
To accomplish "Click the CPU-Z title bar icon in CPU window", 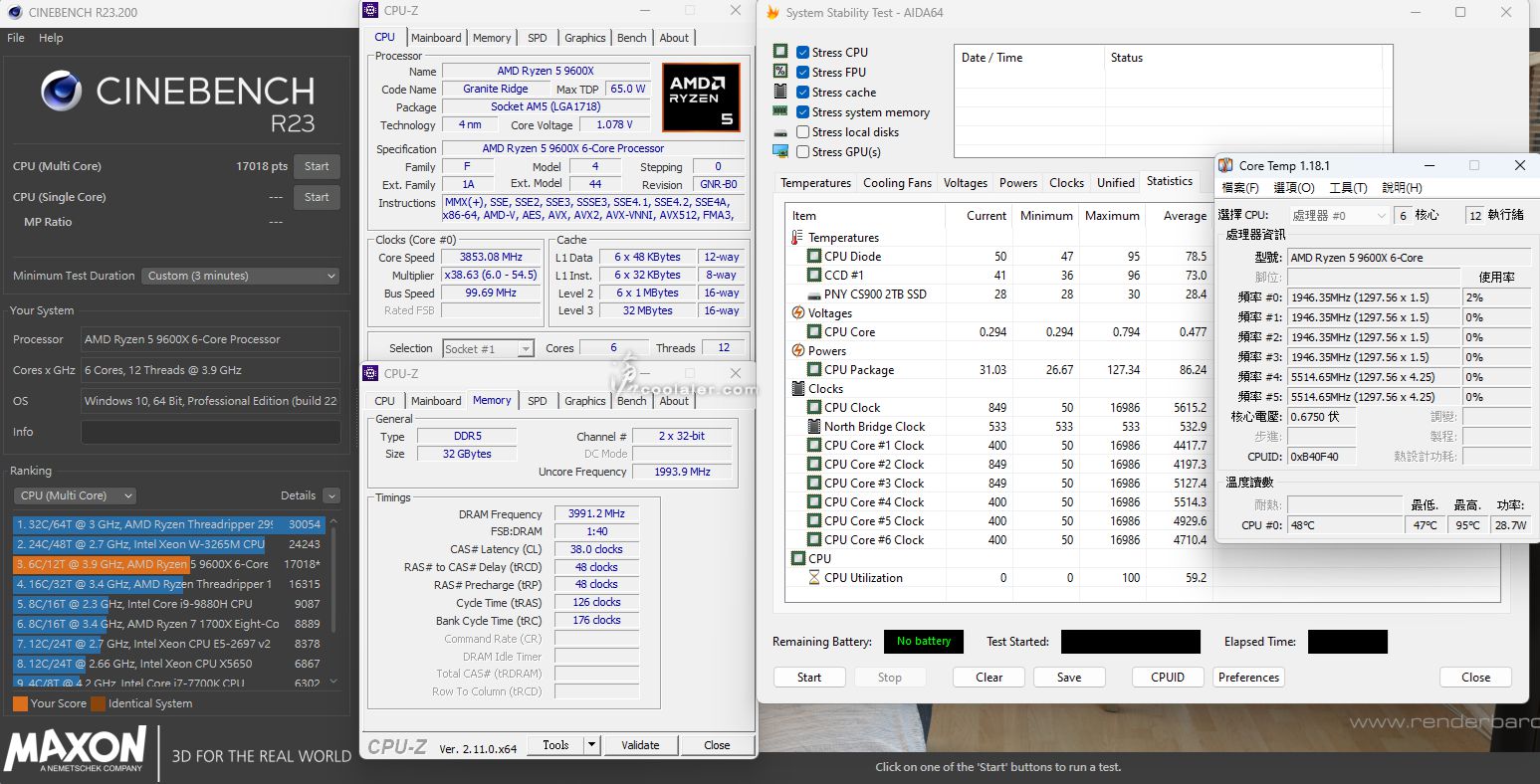I will click(370, 10).
